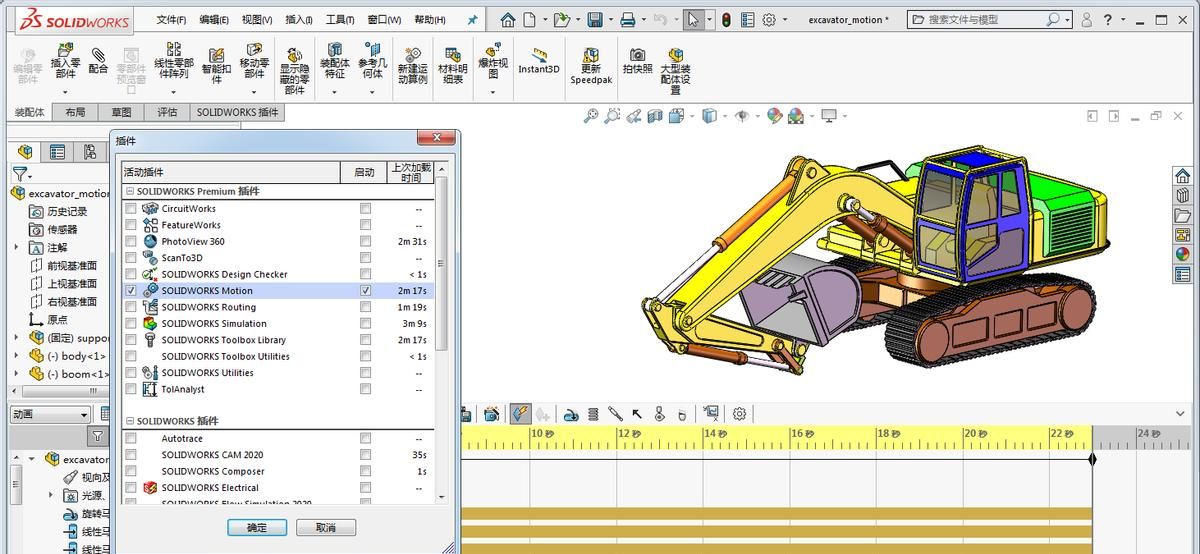Click the timeline end key marker near 22 秒
Viewport: 1200px width, 554px height.
[x=1092, y=459]
